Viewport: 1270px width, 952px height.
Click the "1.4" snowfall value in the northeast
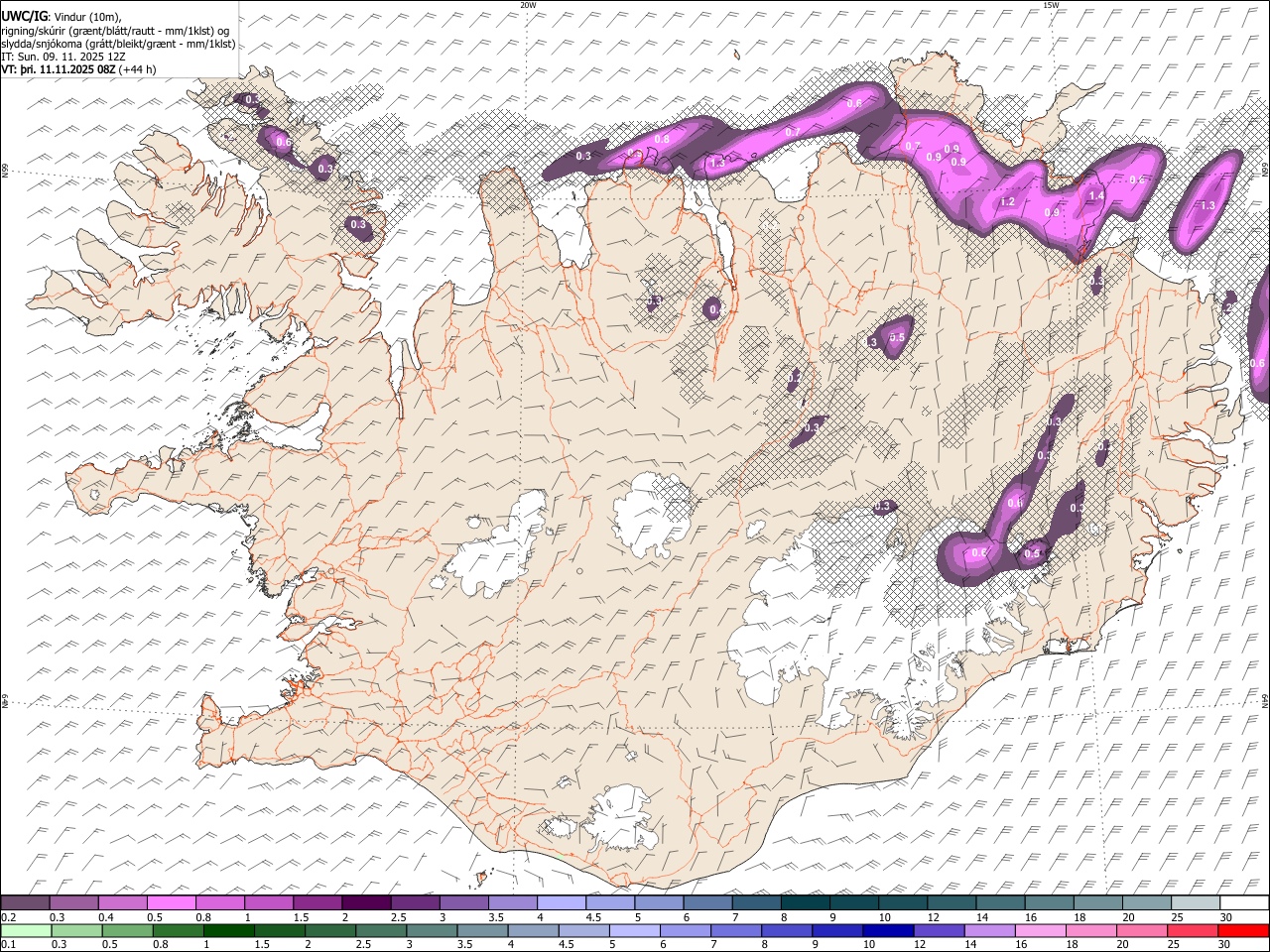tap(1096, 196)
